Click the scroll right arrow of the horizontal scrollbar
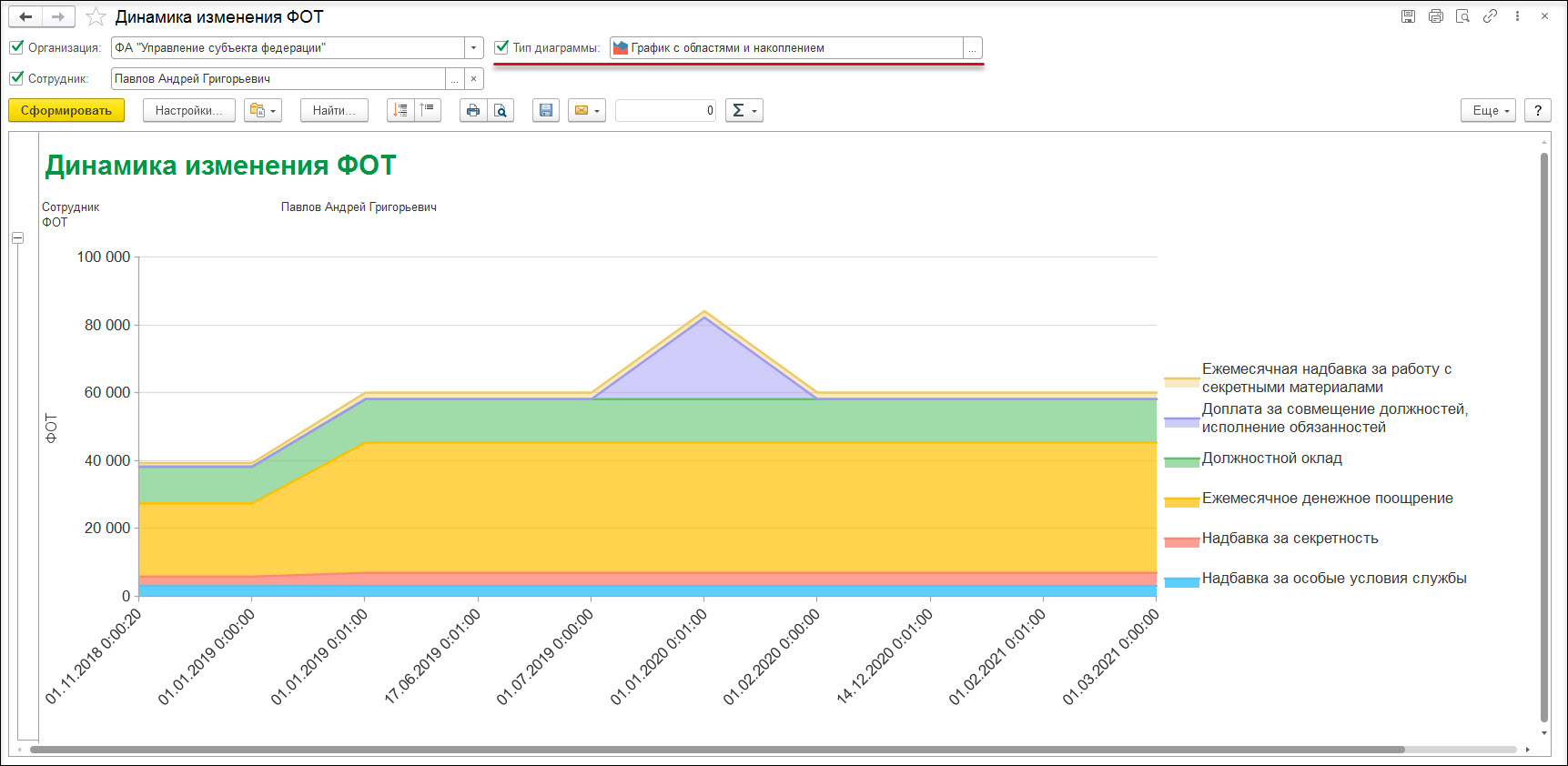Screen dimensions: 1568x766 (x=1527, y=750)
